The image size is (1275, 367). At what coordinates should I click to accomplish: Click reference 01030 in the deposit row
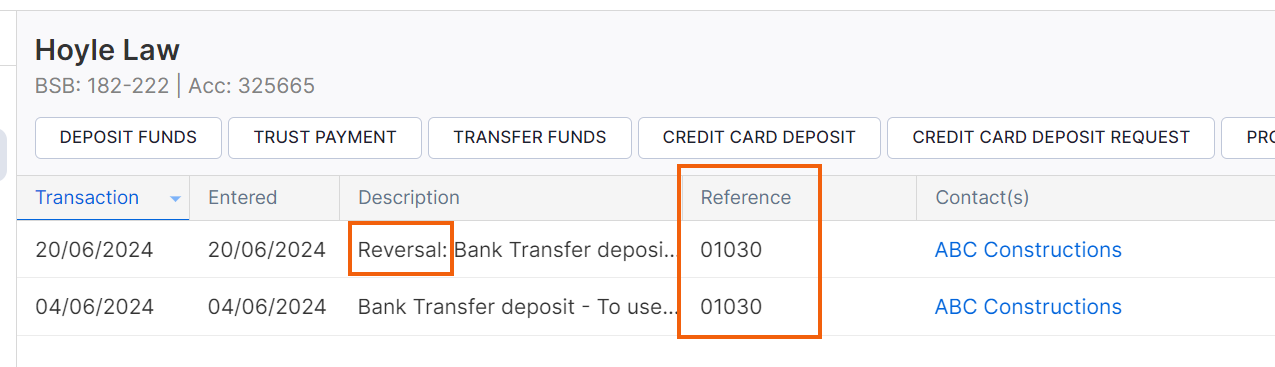point(731,307)
